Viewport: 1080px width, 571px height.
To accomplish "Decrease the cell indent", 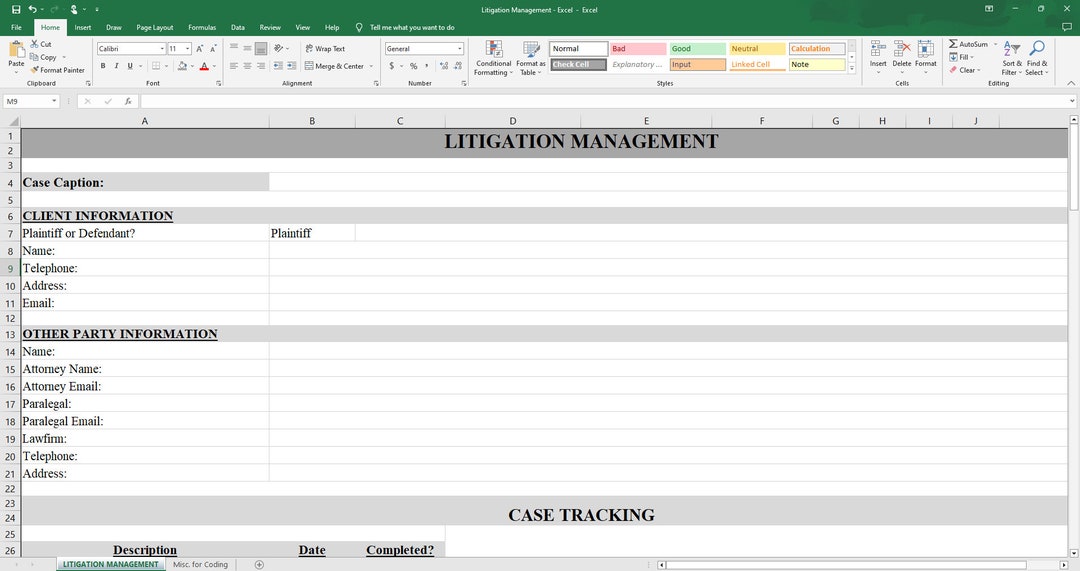I will tap(278, 66).
